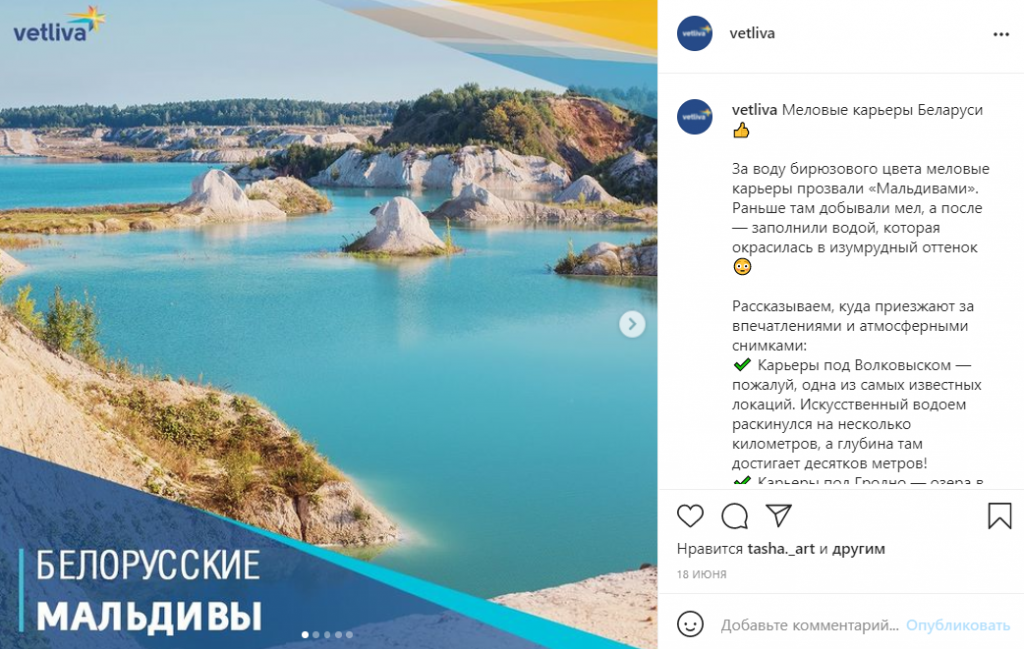Click the vetliva avatar in the header
Viewport: 1024px width, 649px height.
pos(694,33)
